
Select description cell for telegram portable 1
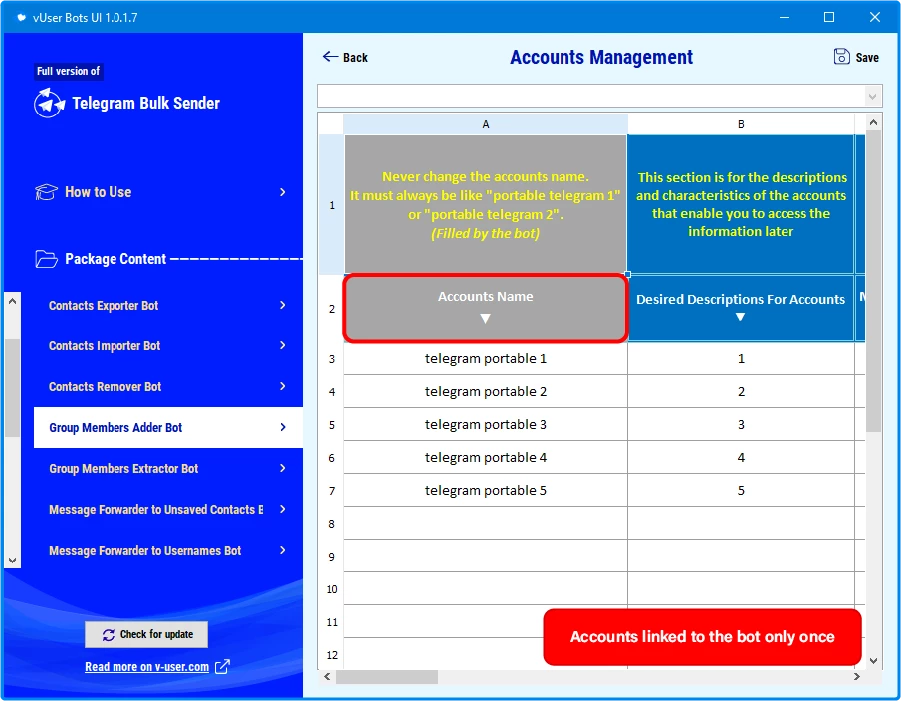pos(741,359)
